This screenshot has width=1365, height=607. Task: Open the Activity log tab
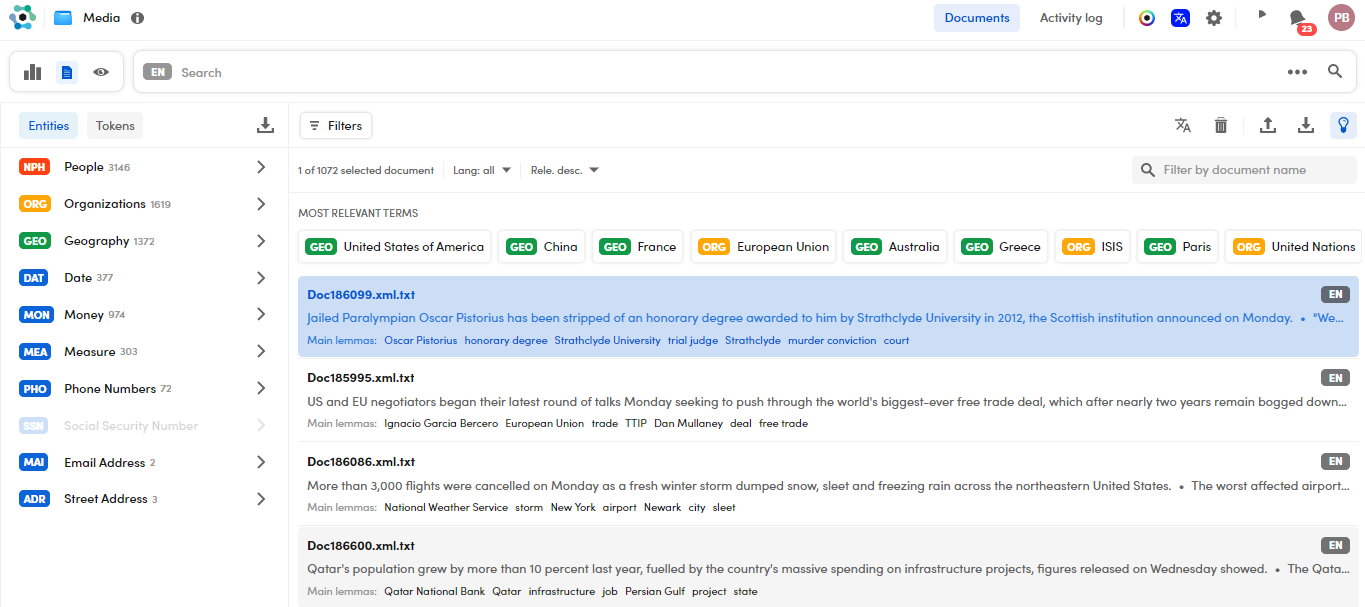[1071, 18]
